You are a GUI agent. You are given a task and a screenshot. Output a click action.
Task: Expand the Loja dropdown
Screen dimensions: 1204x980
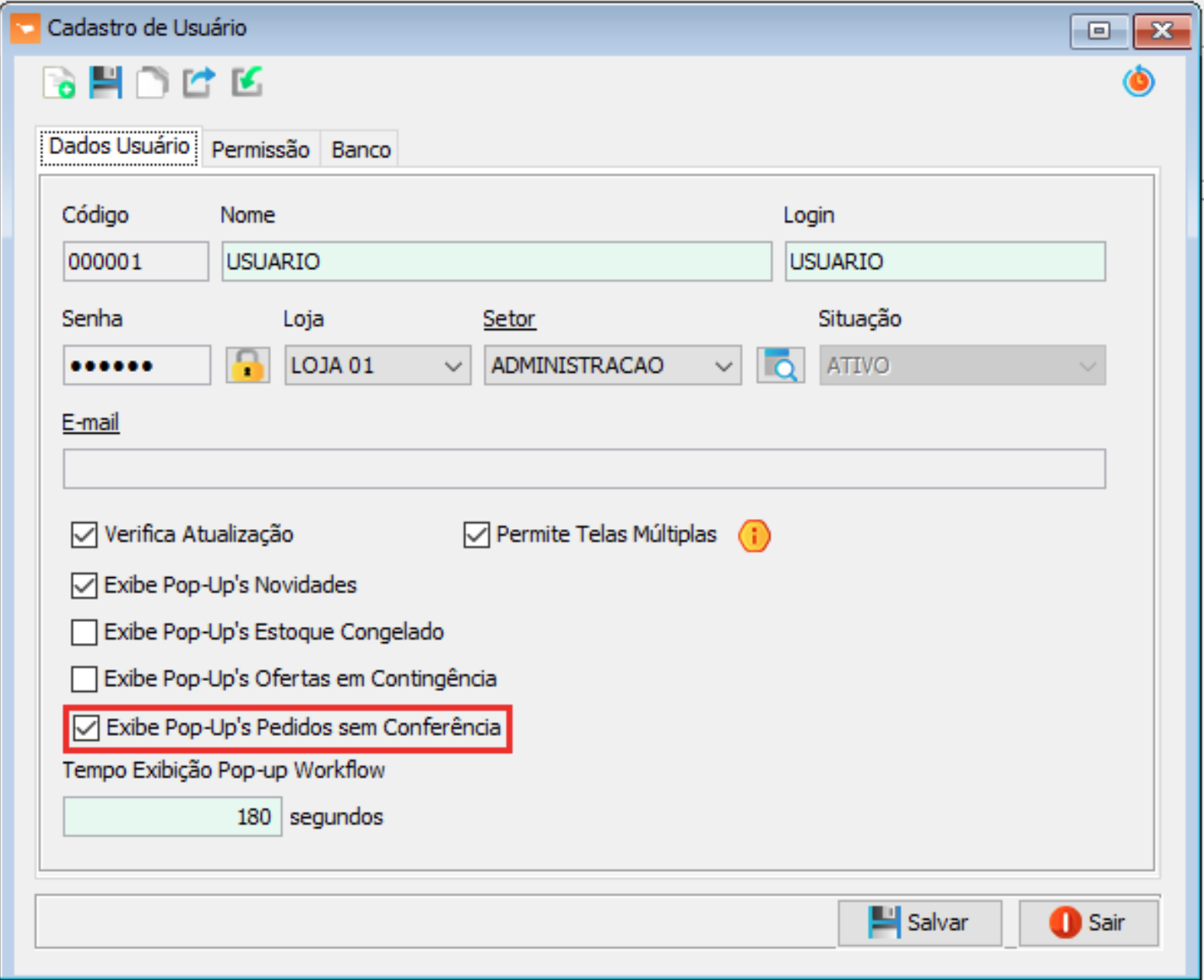(453, 366)
